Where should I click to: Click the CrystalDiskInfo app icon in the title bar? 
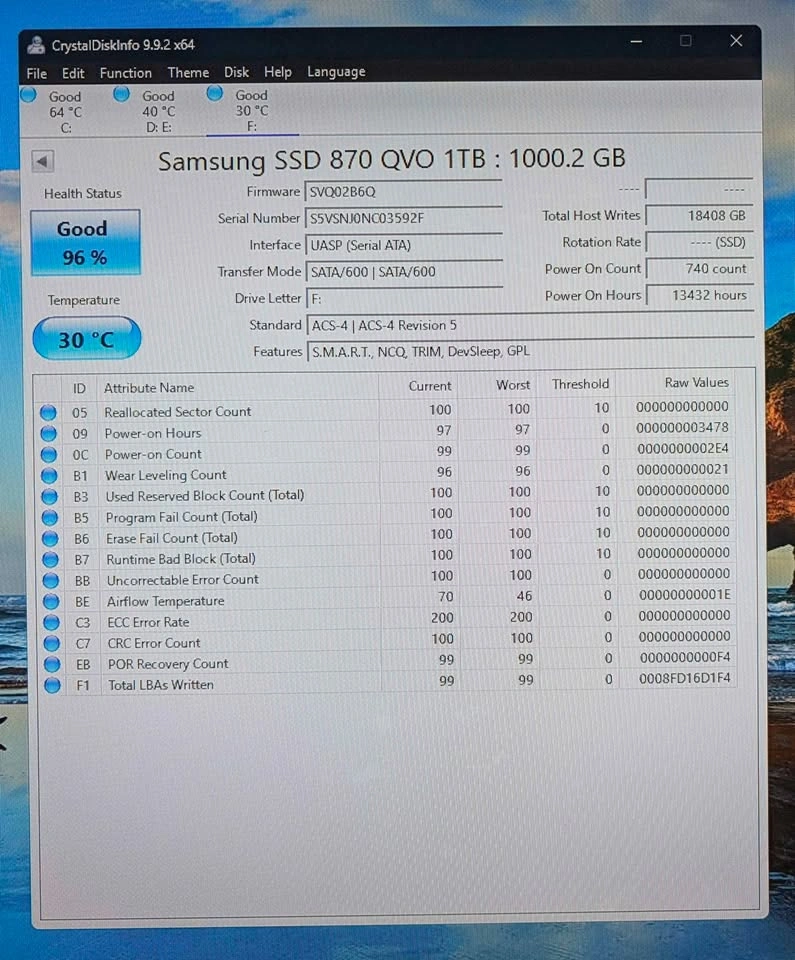(x=36, y=45)
